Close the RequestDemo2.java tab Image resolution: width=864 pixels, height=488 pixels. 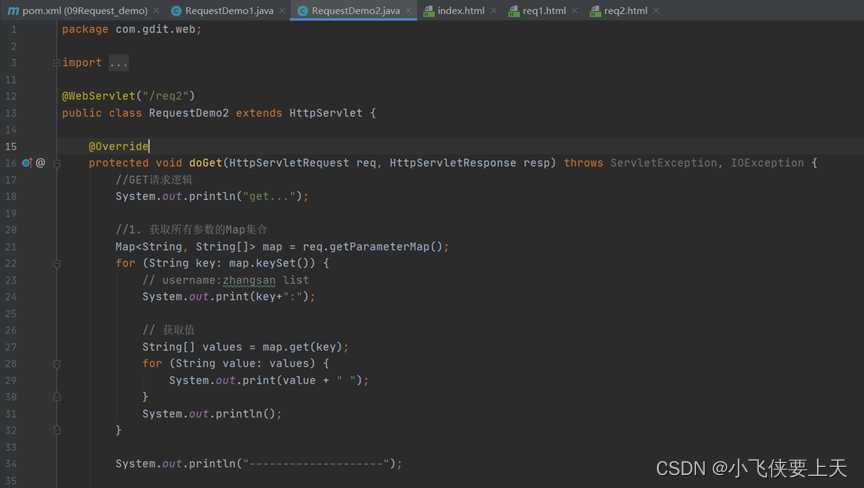(x=410, y=11)
